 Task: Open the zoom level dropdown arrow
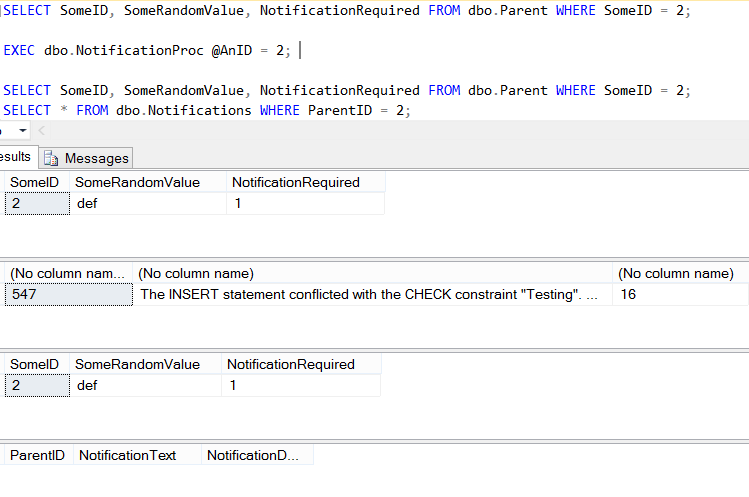tap(22, 130)
